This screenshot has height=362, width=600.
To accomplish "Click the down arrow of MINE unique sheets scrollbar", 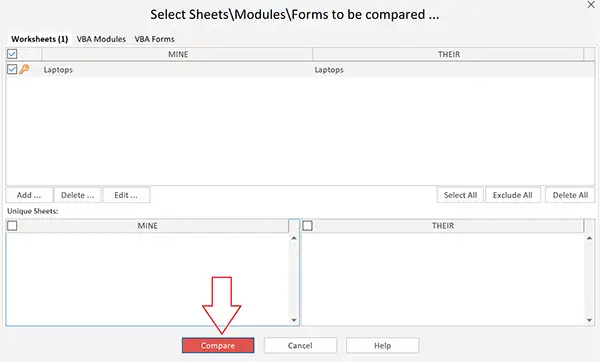I will [294, 320].
